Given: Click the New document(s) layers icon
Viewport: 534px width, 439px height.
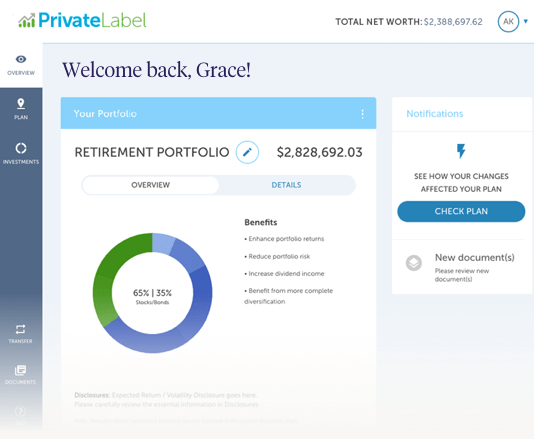Looking at the screenshot, I should [x=414, y=263].
